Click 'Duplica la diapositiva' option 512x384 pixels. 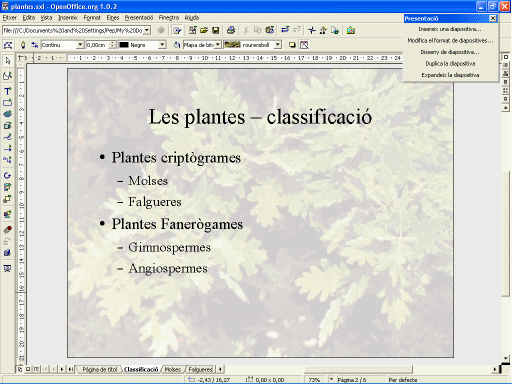pos(450,63)
